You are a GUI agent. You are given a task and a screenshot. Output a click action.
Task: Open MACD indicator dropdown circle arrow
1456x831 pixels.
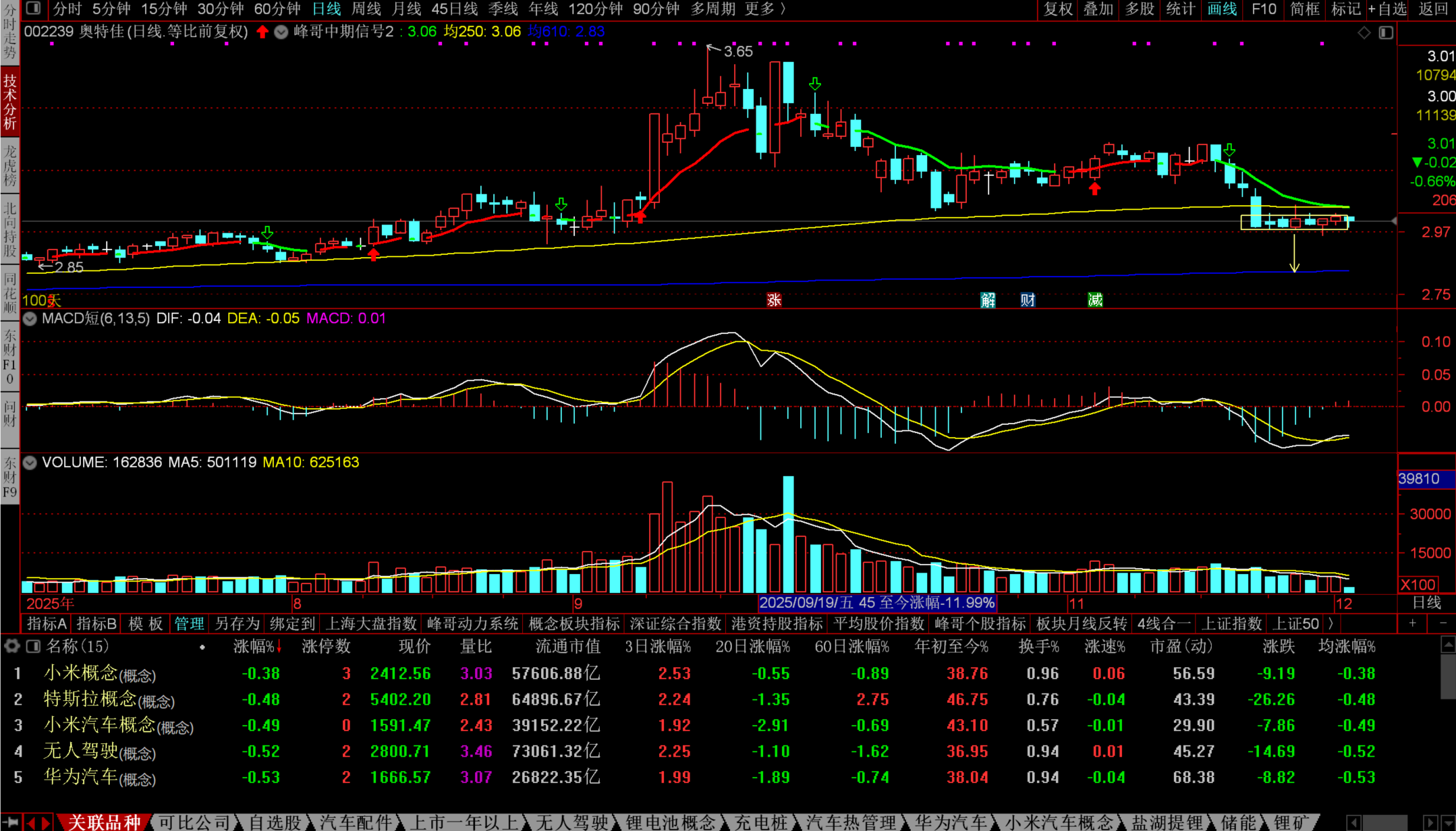pyautogui.click(x=30, y=318)
